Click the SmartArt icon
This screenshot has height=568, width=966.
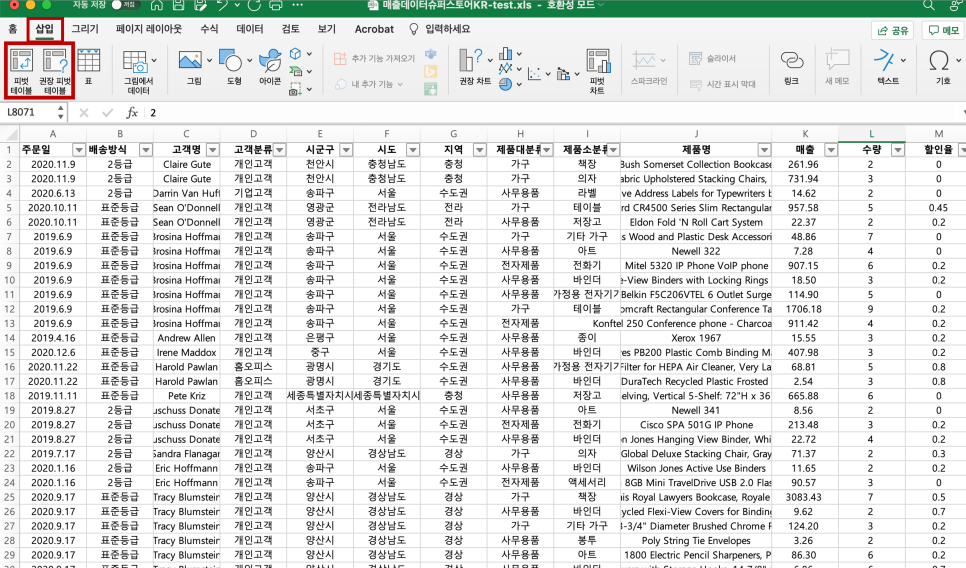pyautogui.click(x=296, y=71)
